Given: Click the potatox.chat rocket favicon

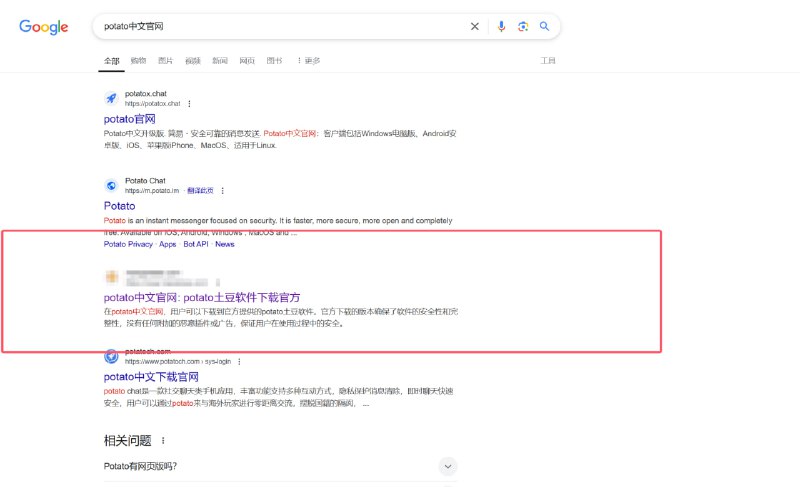Looking at the screenshot, I should [111, 98].
